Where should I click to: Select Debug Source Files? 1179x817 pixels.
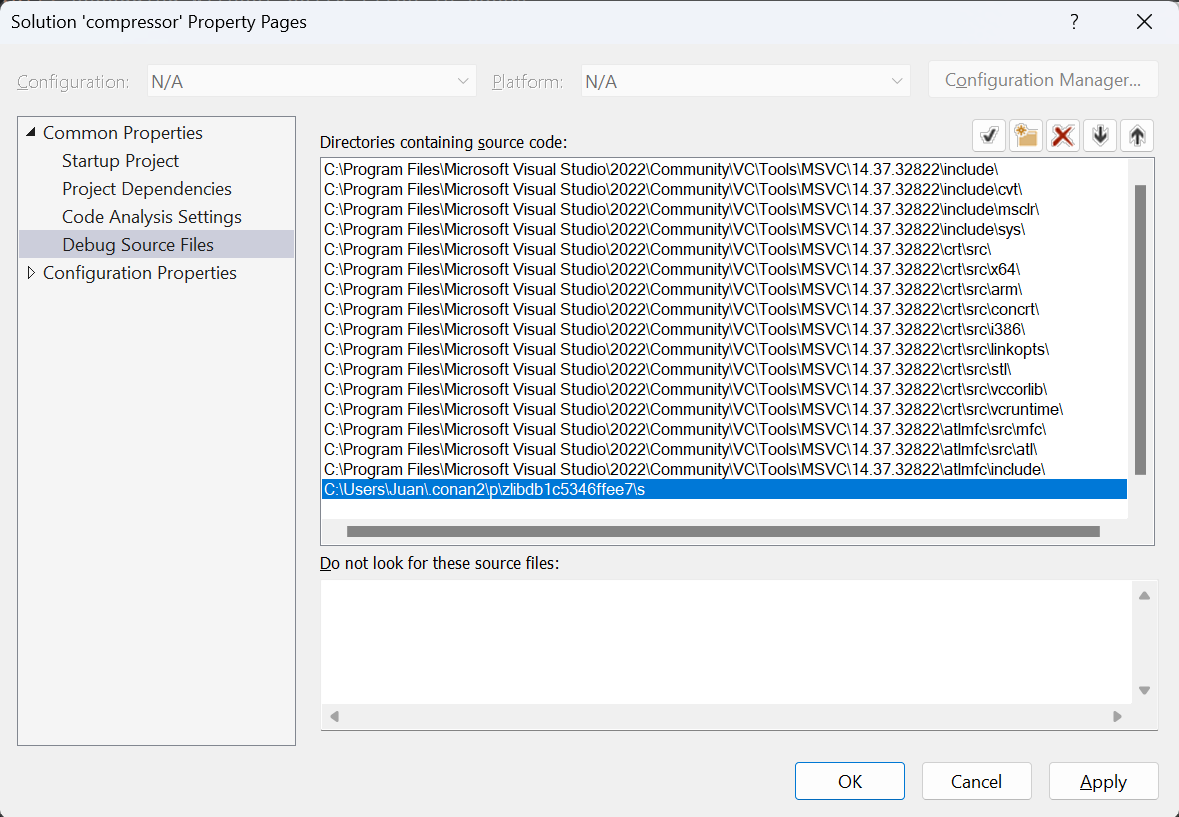138,244
